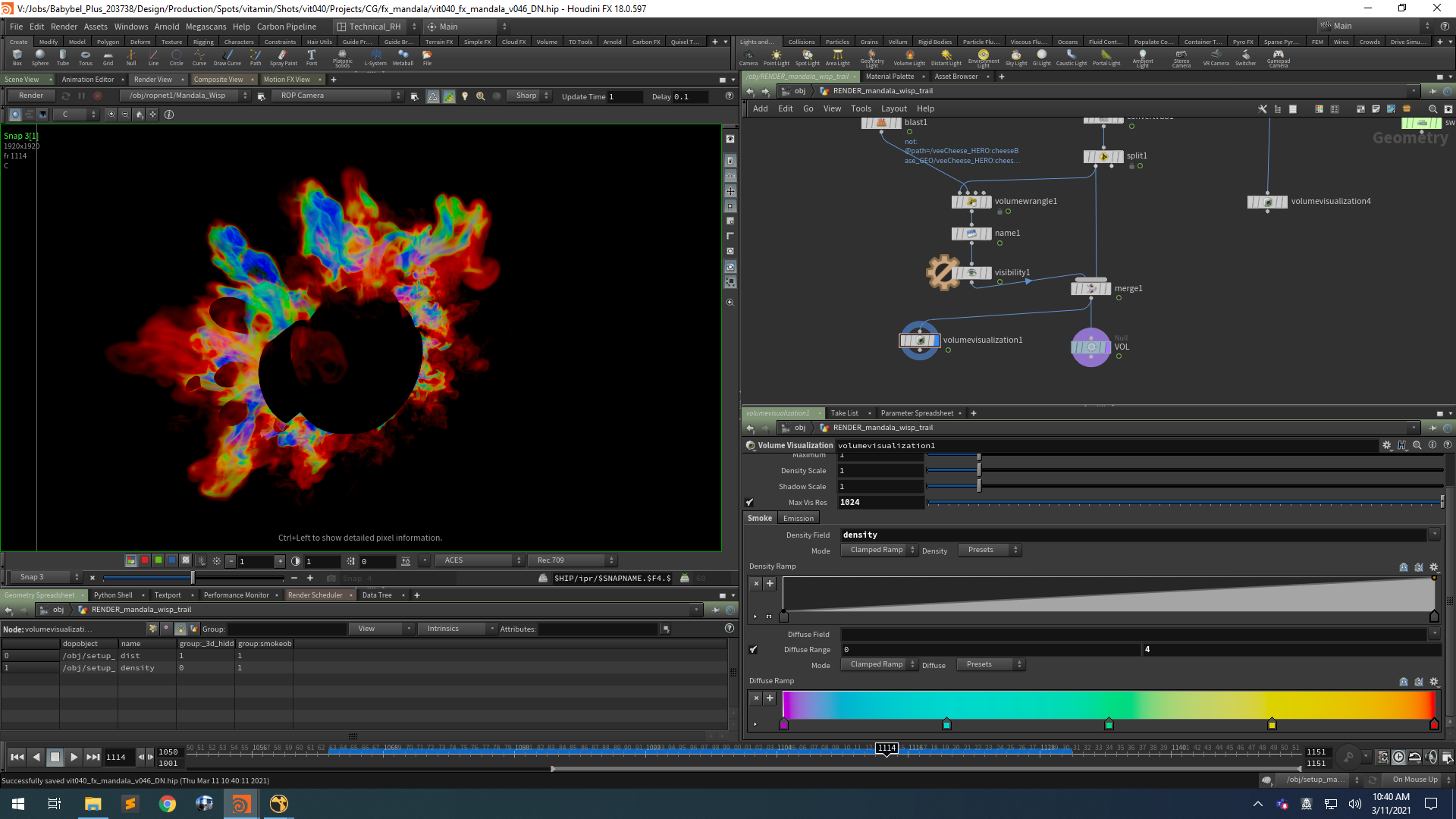Select the VOL null node
This screenshot has width=1456, height=819.
pos(1090,347)
